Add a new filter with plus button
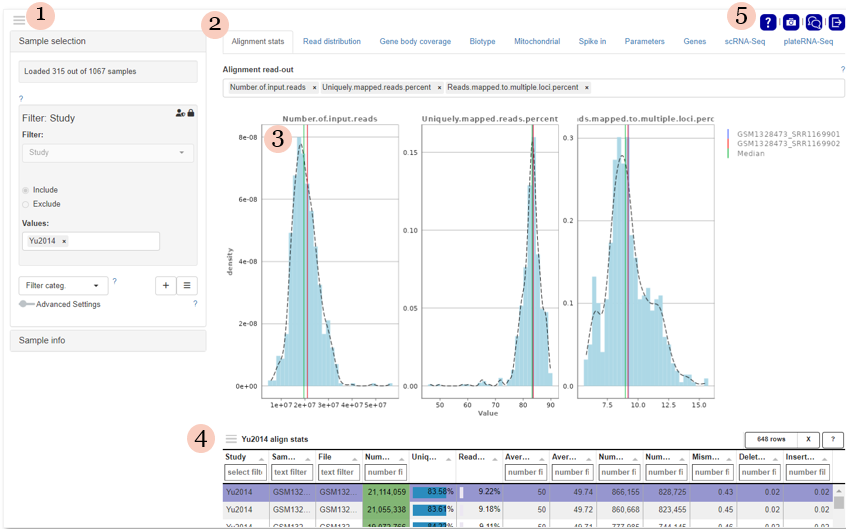The image size is (846, 529). (165, 286)
